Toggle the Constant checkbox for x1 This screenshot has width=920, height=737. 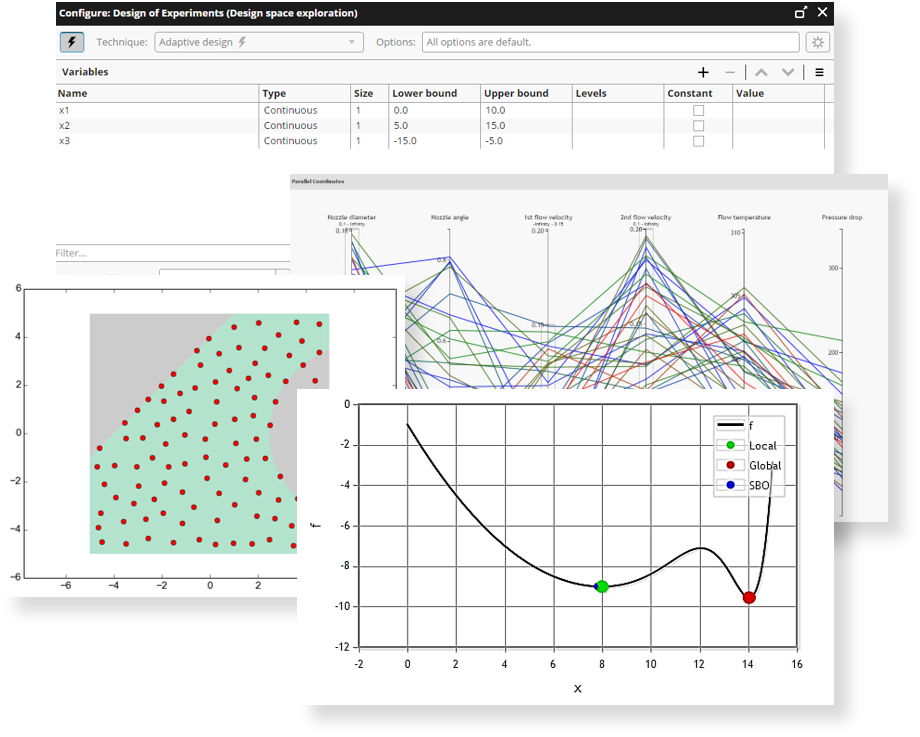tap(698, 110)
